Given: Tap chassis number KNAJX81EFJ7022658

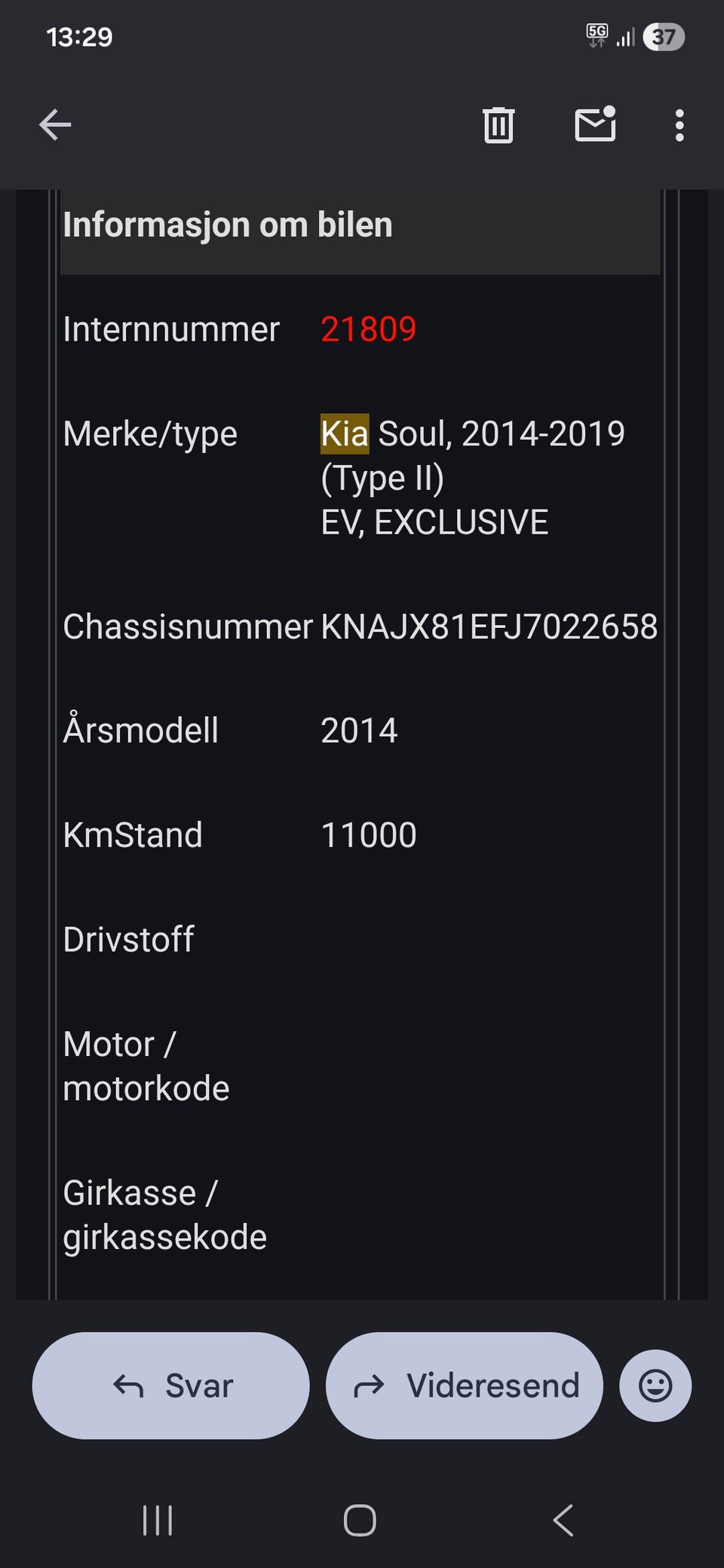Looking at the screenshot, I should tap(489, 627).
